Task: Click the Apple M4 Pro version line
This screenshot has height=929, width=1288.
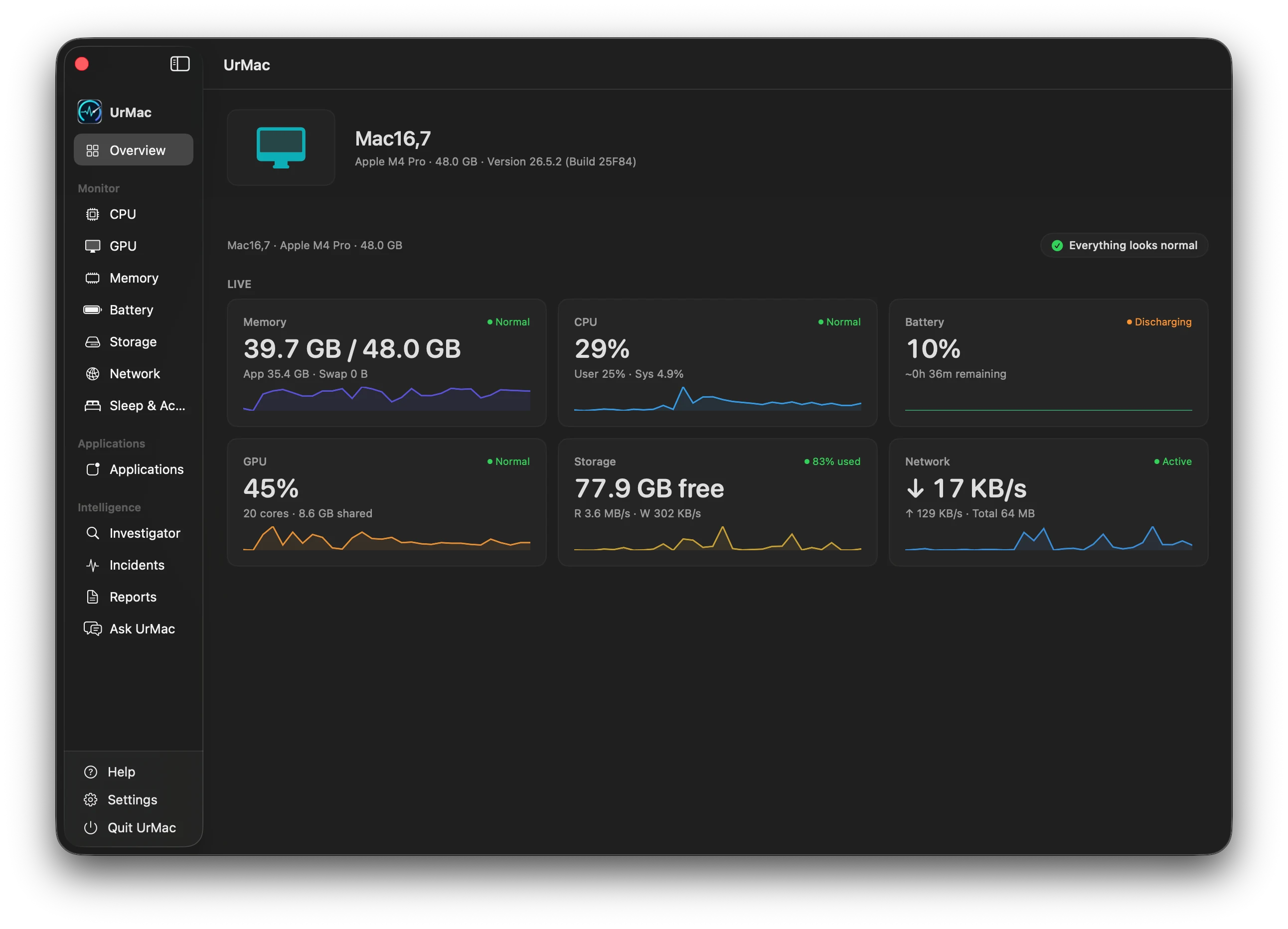Action: click(495, 161)
